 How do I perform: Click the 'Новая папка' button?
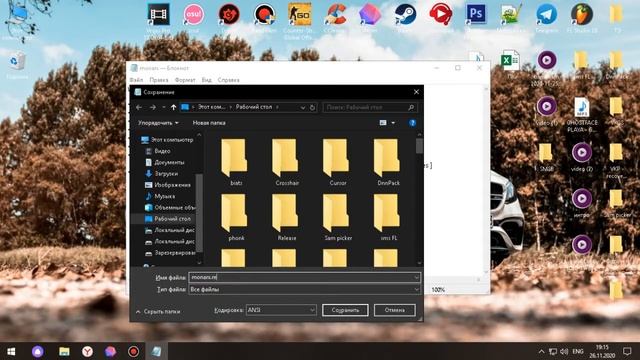[x=209, y=123]
